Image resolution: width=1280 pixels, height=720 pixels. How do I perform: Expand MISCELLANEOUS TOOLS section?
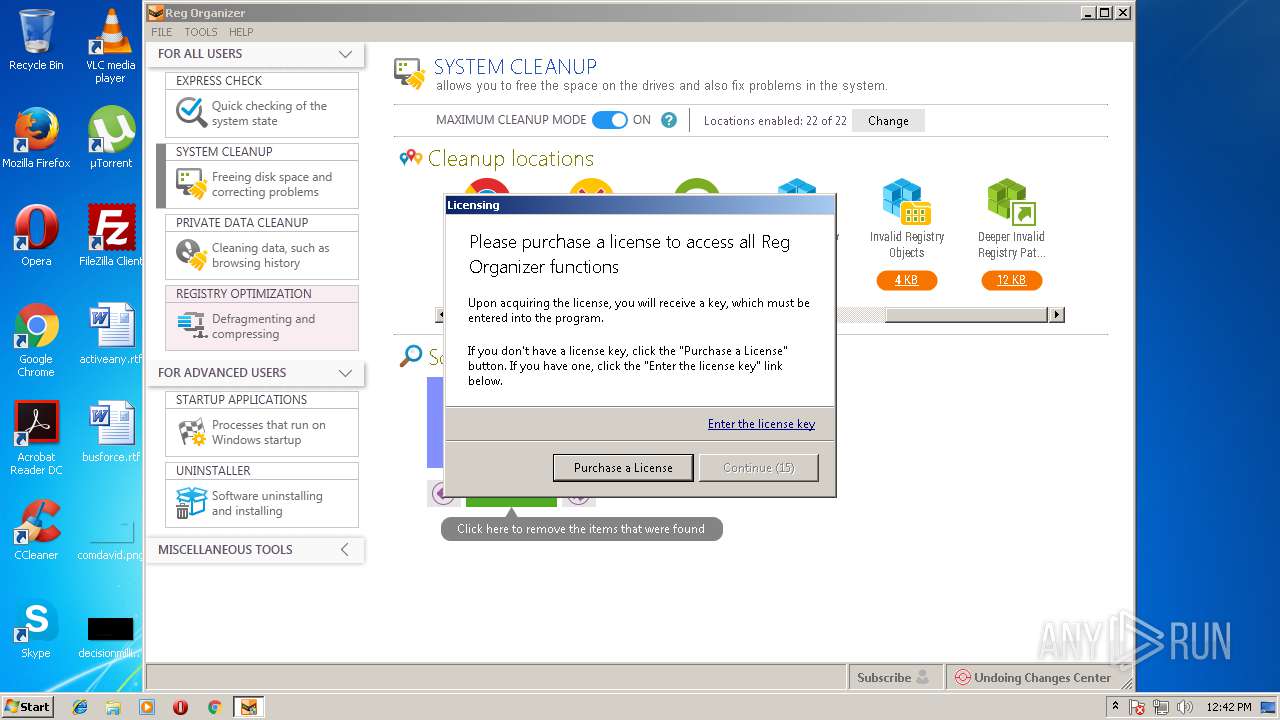tap(345, 549)
